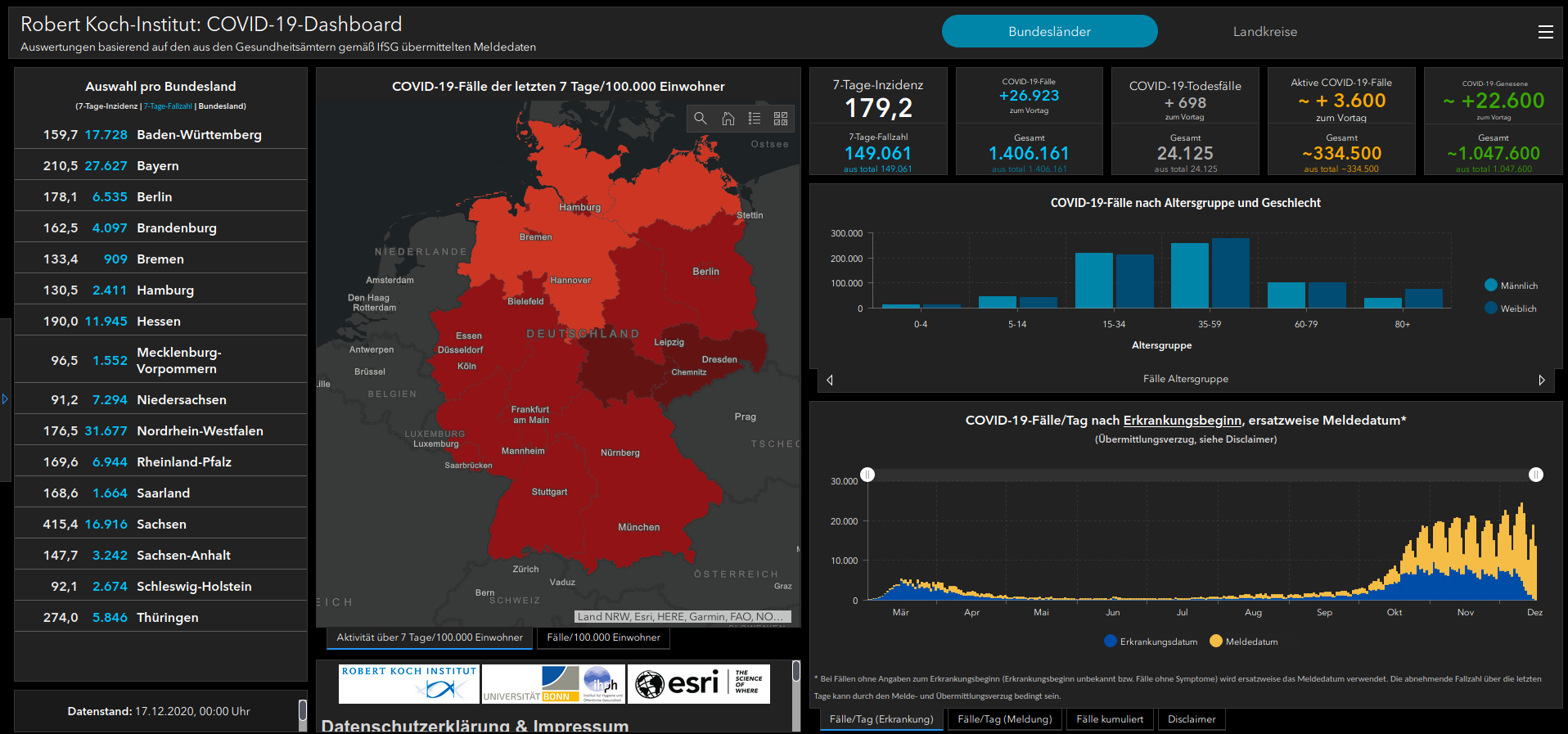Viewport: 1568px width, 734px height.
Task: Select Sachsen in the Bundesland list
Action: point(160,524)
